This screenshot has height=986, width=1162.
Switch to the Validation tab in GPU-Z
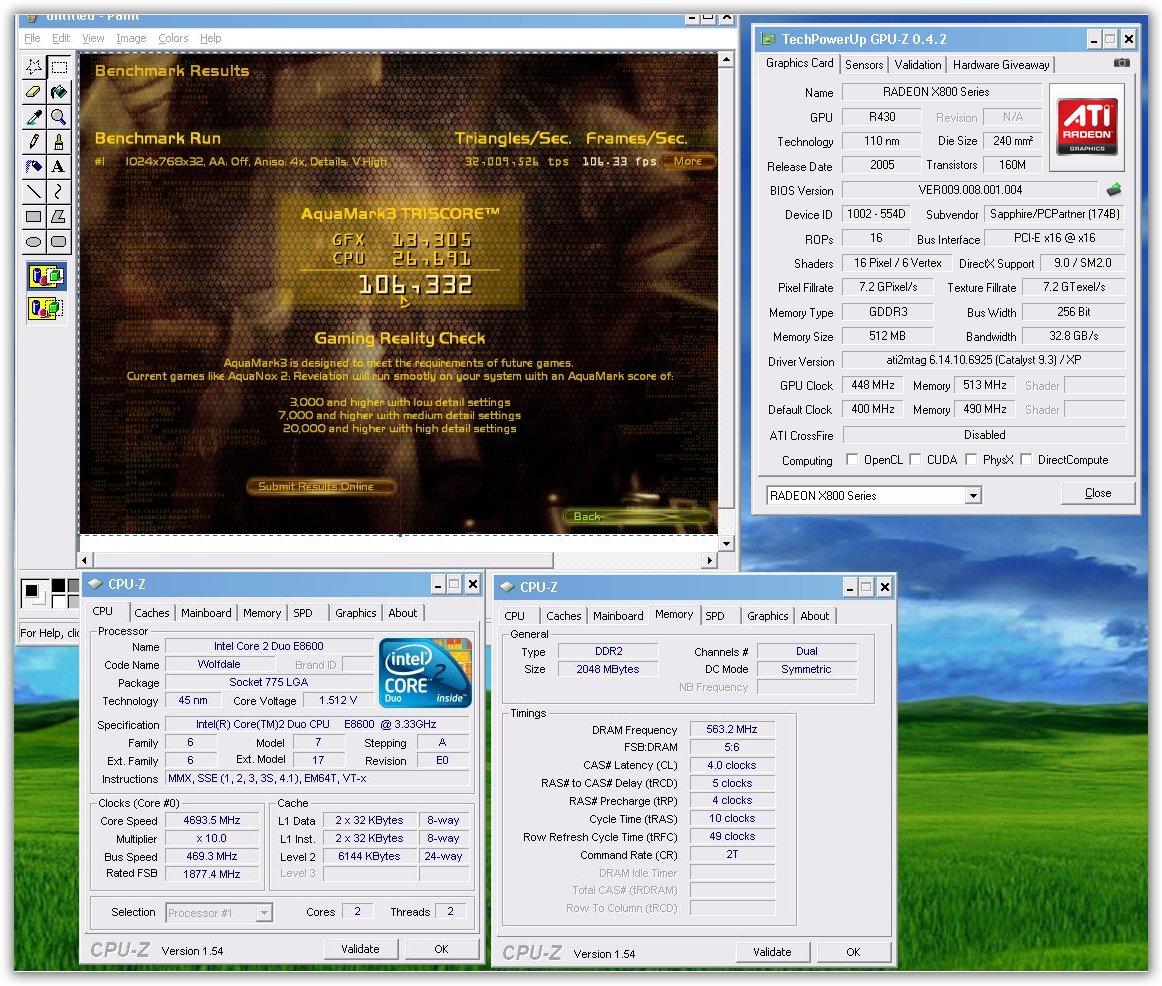[x=917, y=64]
